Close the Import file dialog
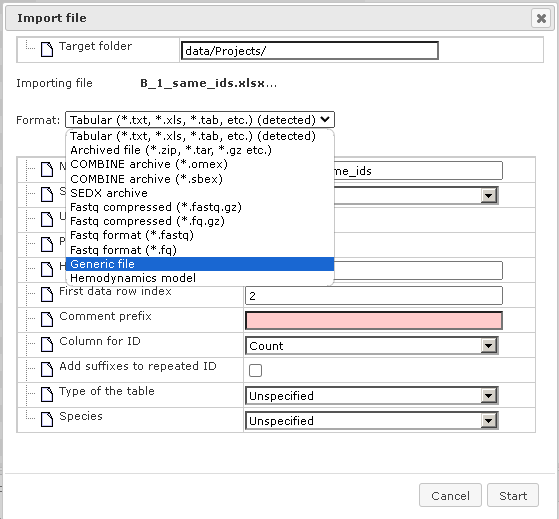Screen dimensions: 559x519 541,18
